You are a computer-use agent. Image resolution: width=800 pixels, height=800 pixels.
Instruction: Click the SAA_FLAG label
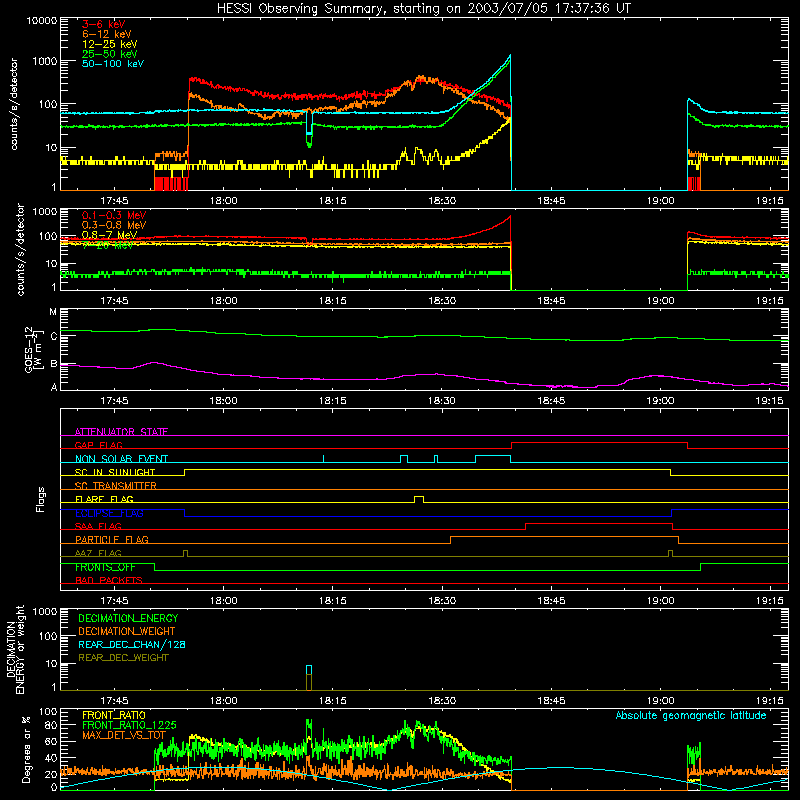pos(98,526)
